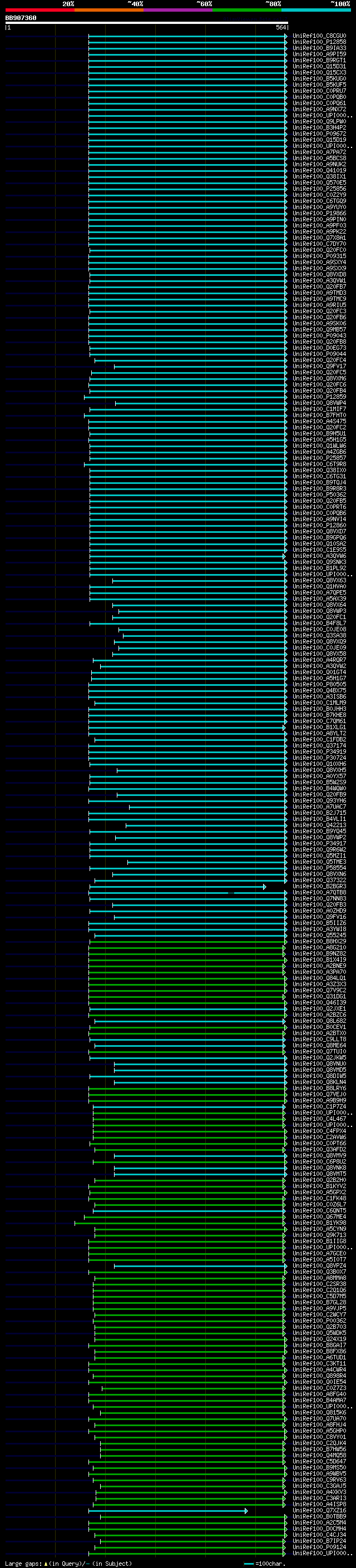The image size is (356, 1568).
Task: Select hit UniRef100_C0PRU7
Action: coord(319,91)
